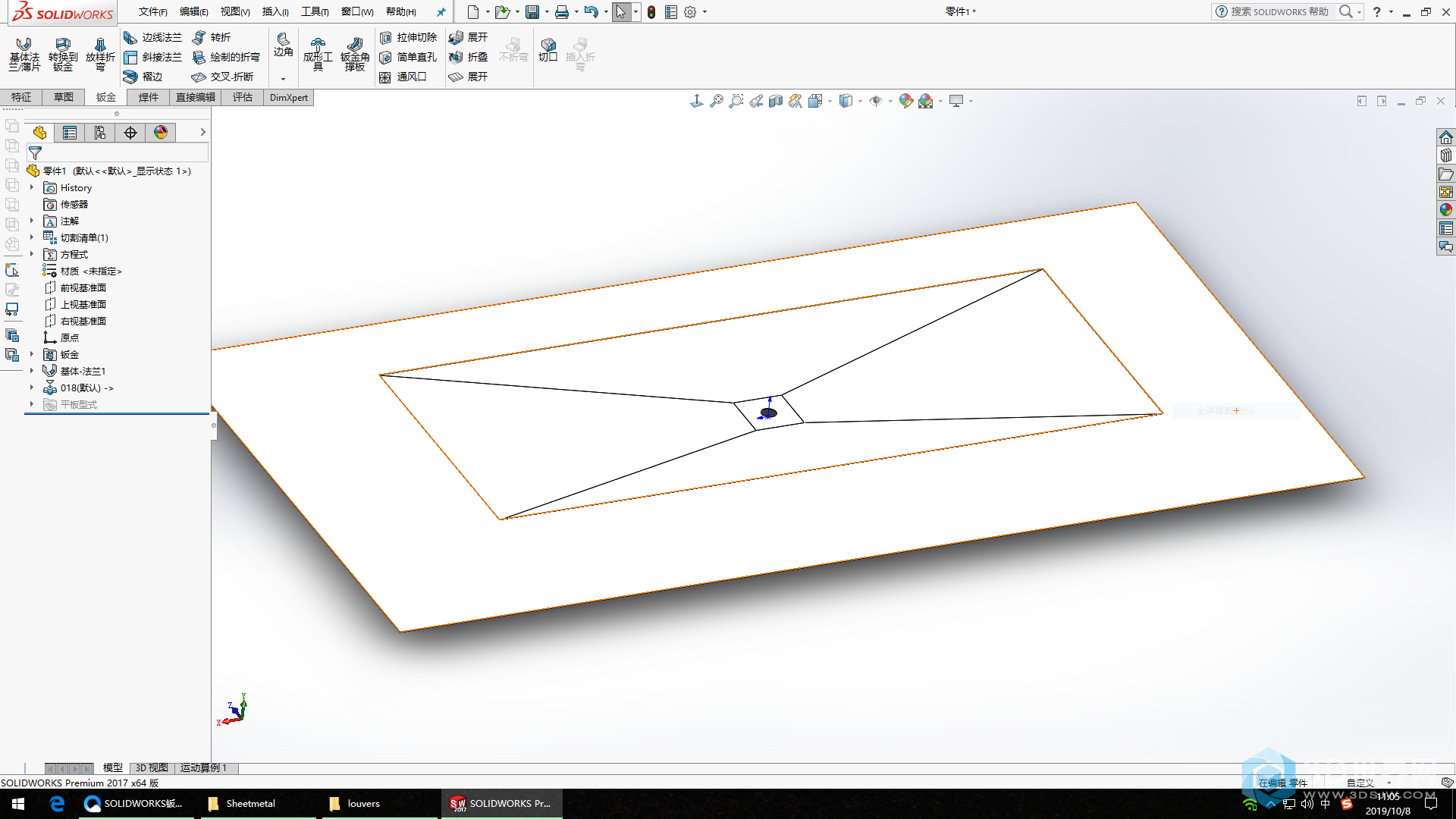Image resolution: width=1456 pixels, height=819 pixels.
Task: Select 材质 <未指定> in feature tree
Action: [x=83, y=271]
